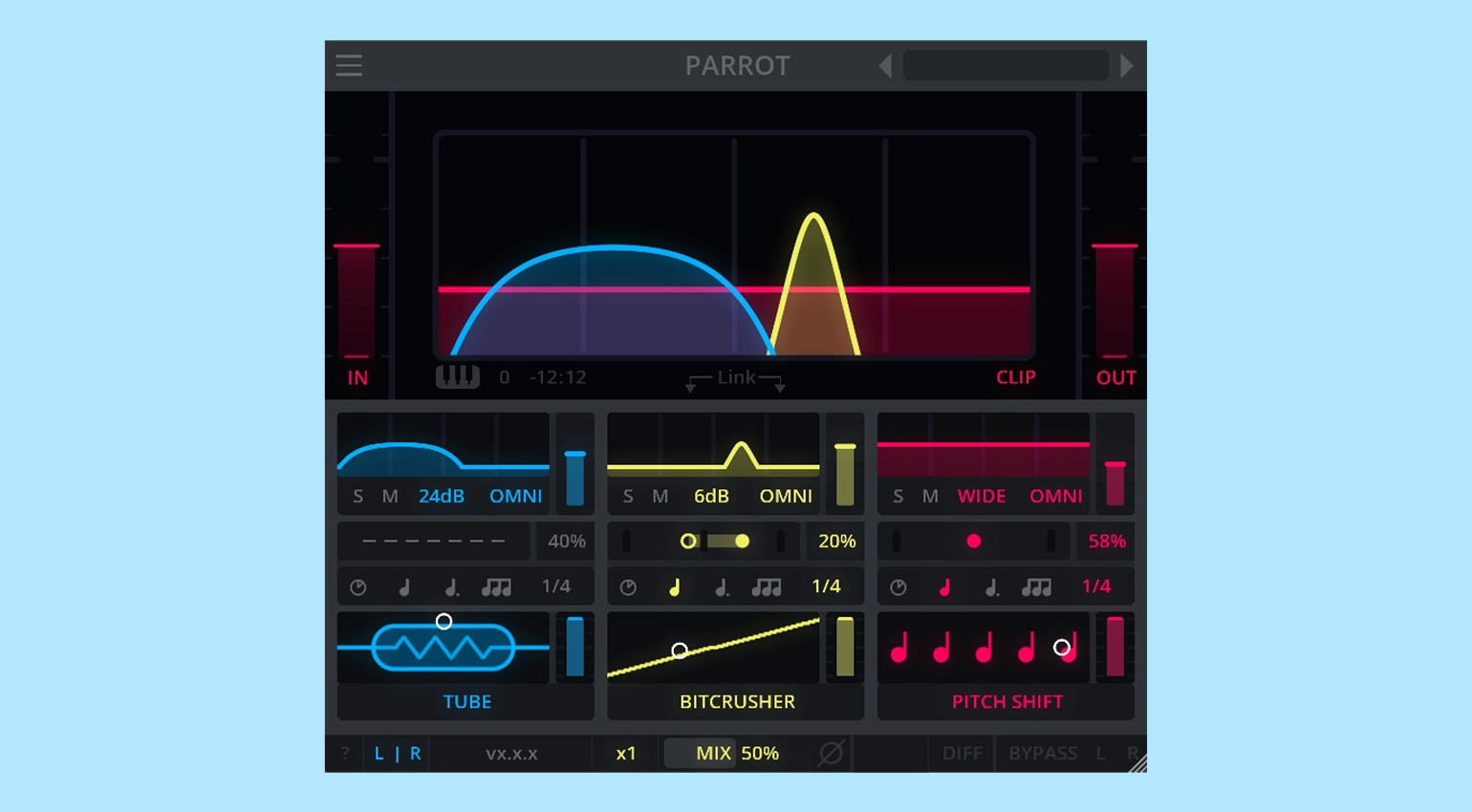This screenshot has height=812, width=1472.
Task: Open the TUBE effect type selector
Action: (x=466, y=702)
